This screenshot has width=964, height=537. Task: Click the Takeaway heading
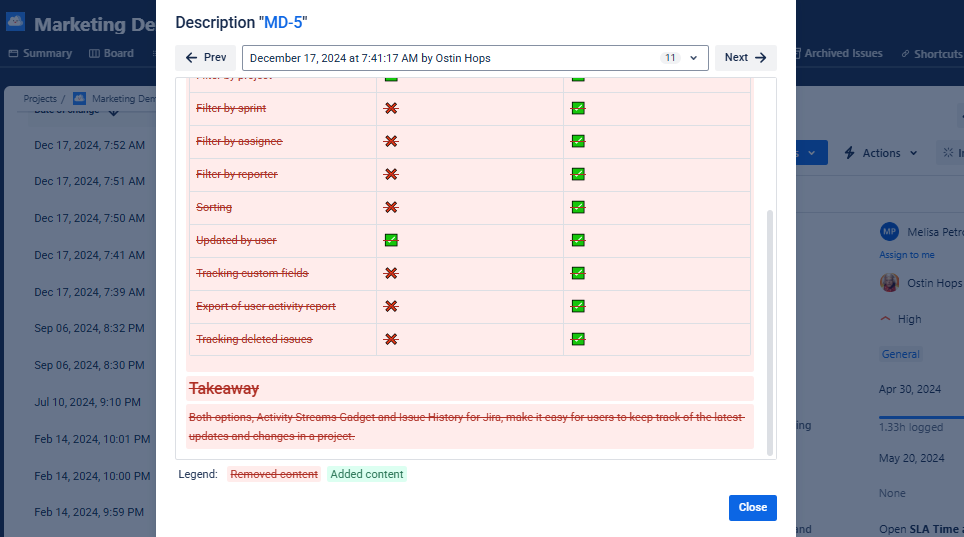(x=224, y=389)
